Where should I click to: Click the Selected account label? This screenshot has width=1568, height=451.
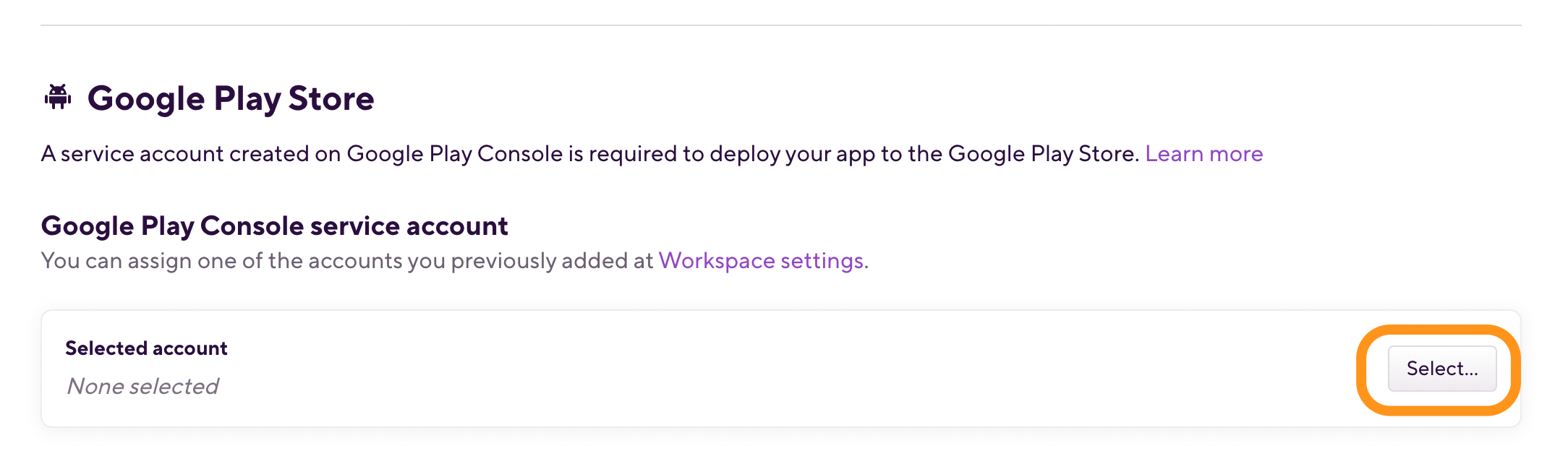146,348
